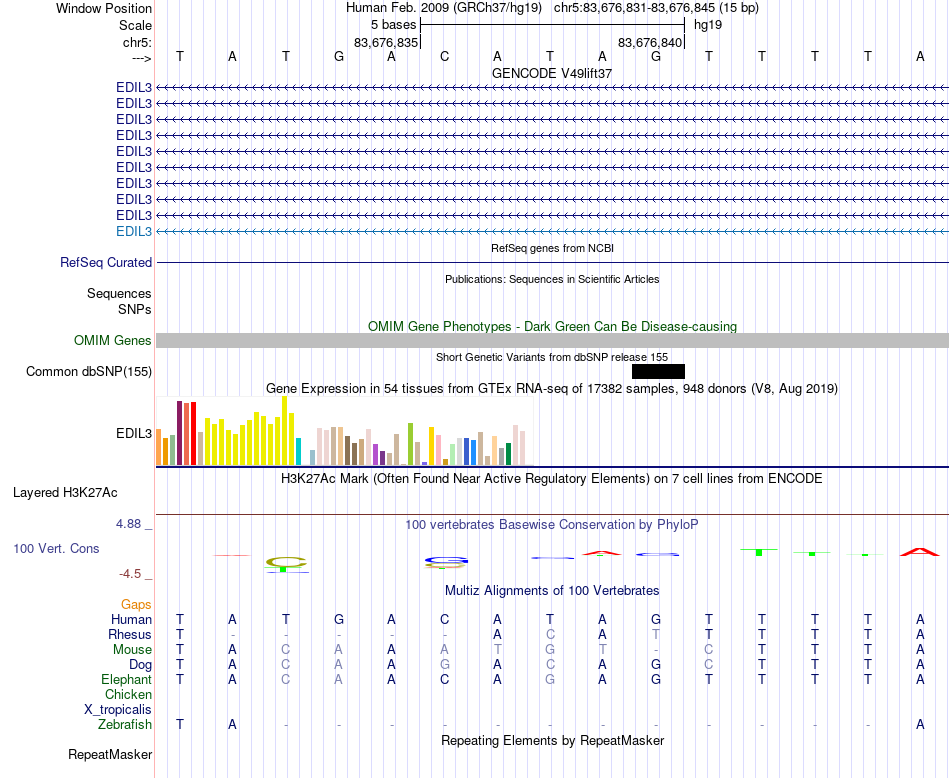Click the H3K27Ac Mark ENCODE track title

point(552,479)
